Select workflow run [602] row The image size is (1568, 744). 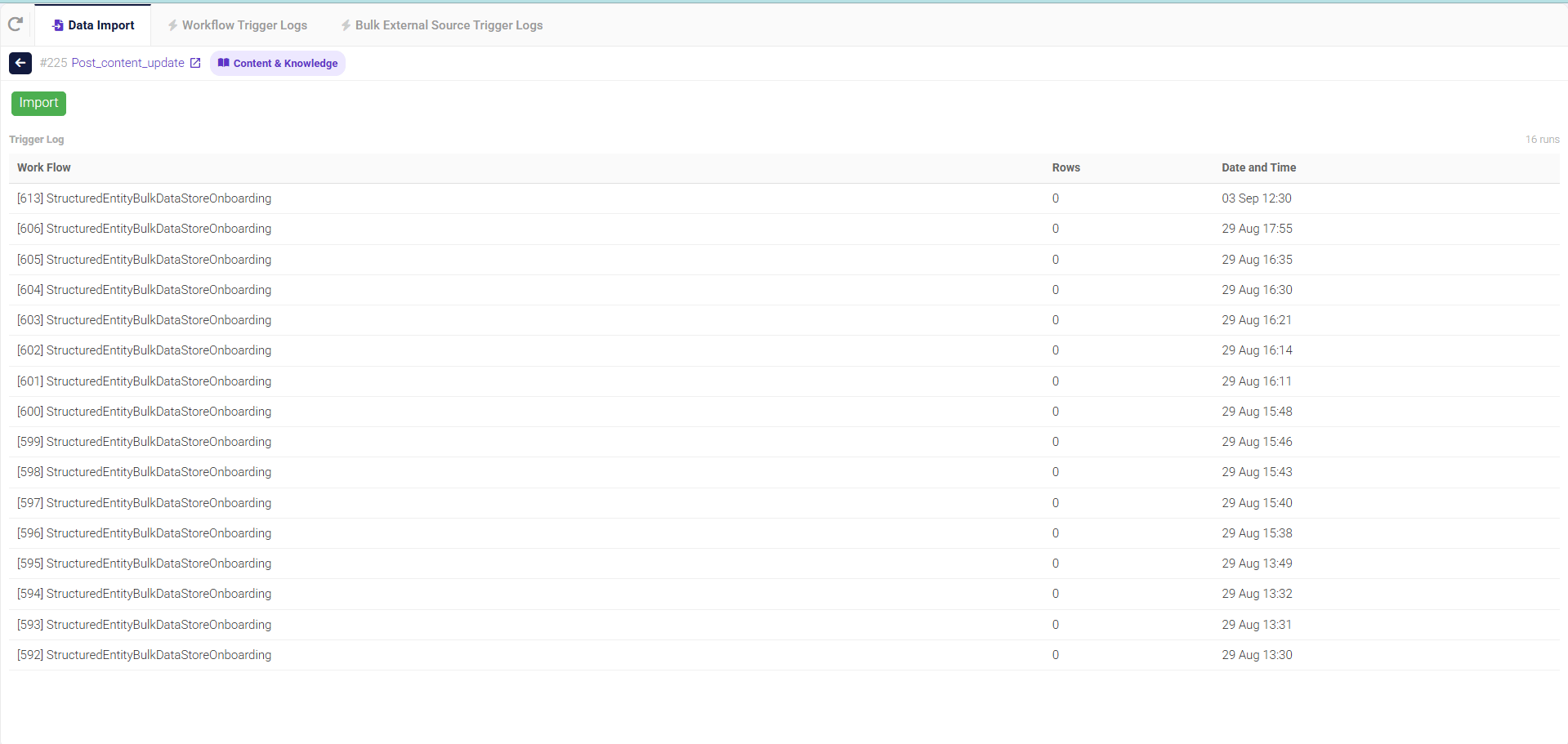[x=784, y=350]
